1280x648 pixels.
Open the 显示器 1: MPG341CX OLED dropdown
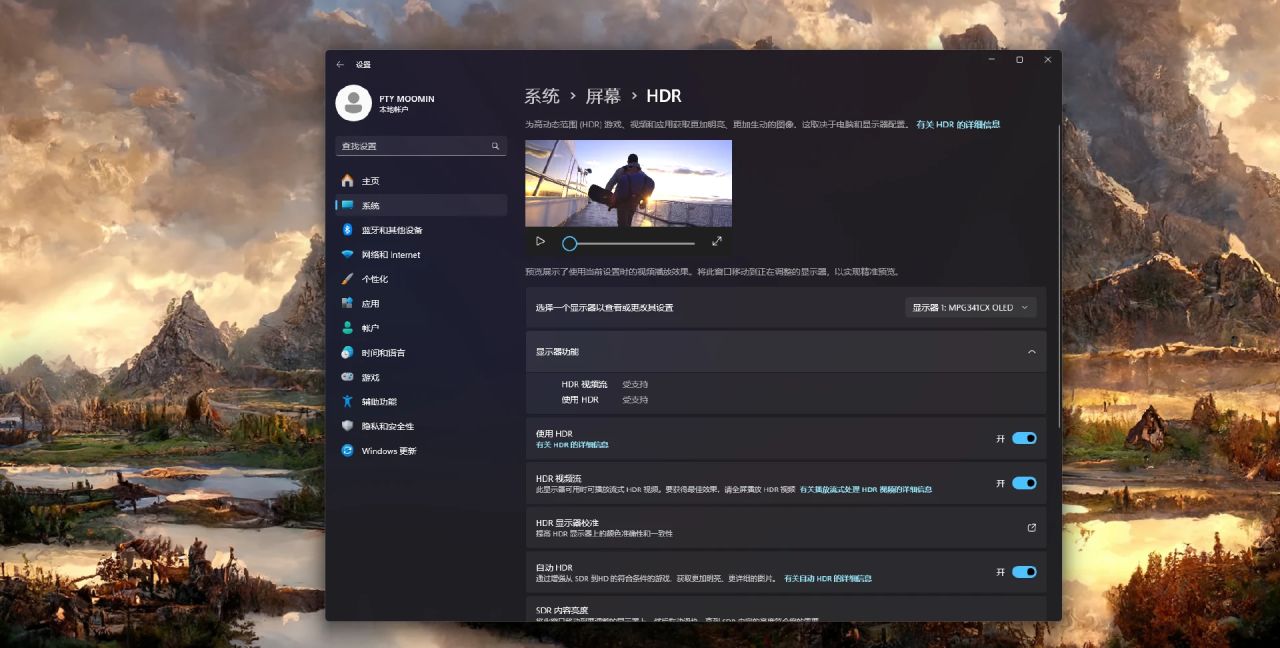pyautogui.click(x=970, y=308)
